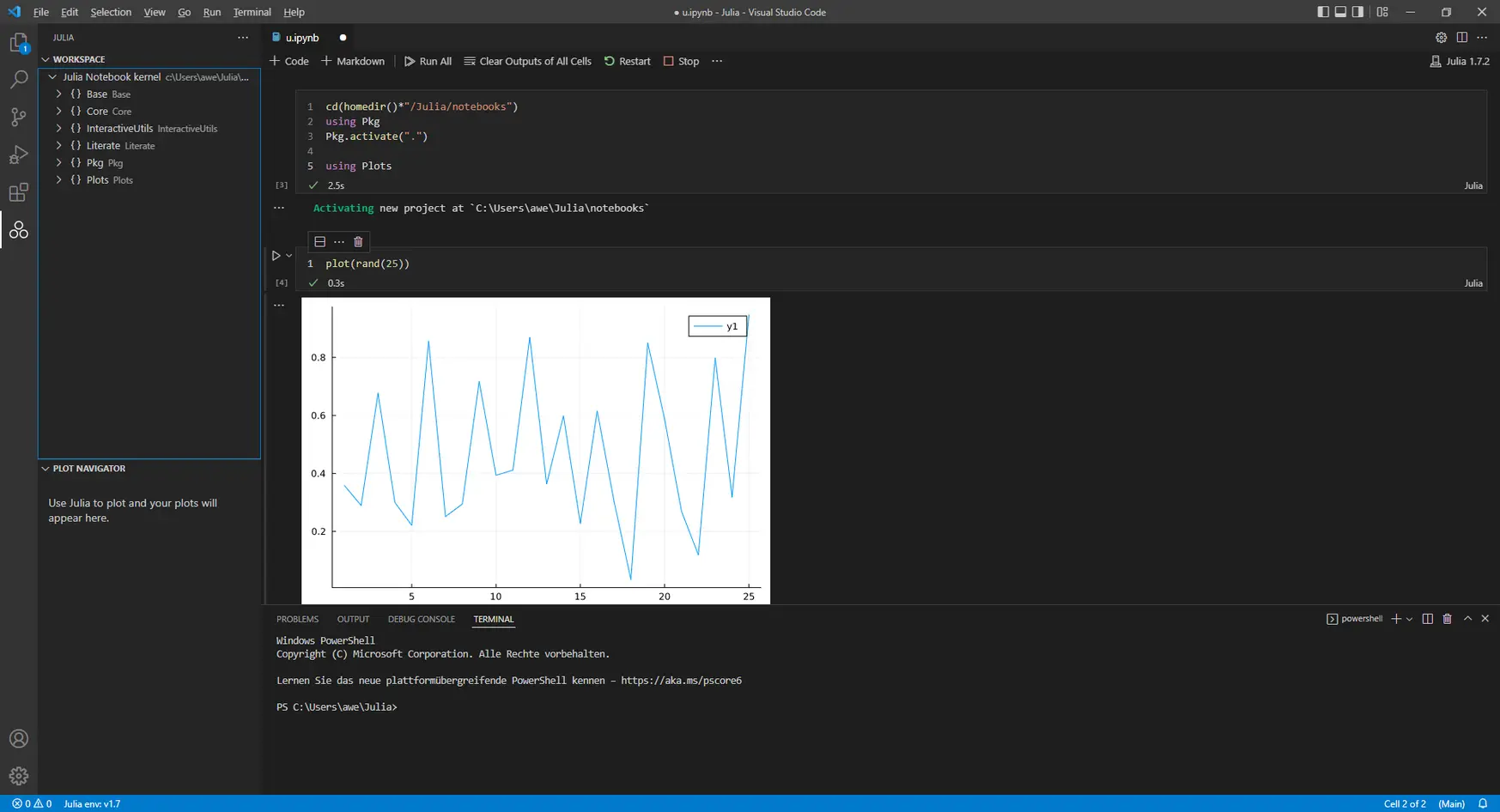Expand the Literate module
This screenshot has height=812, width=1500.
coord(59,146)
